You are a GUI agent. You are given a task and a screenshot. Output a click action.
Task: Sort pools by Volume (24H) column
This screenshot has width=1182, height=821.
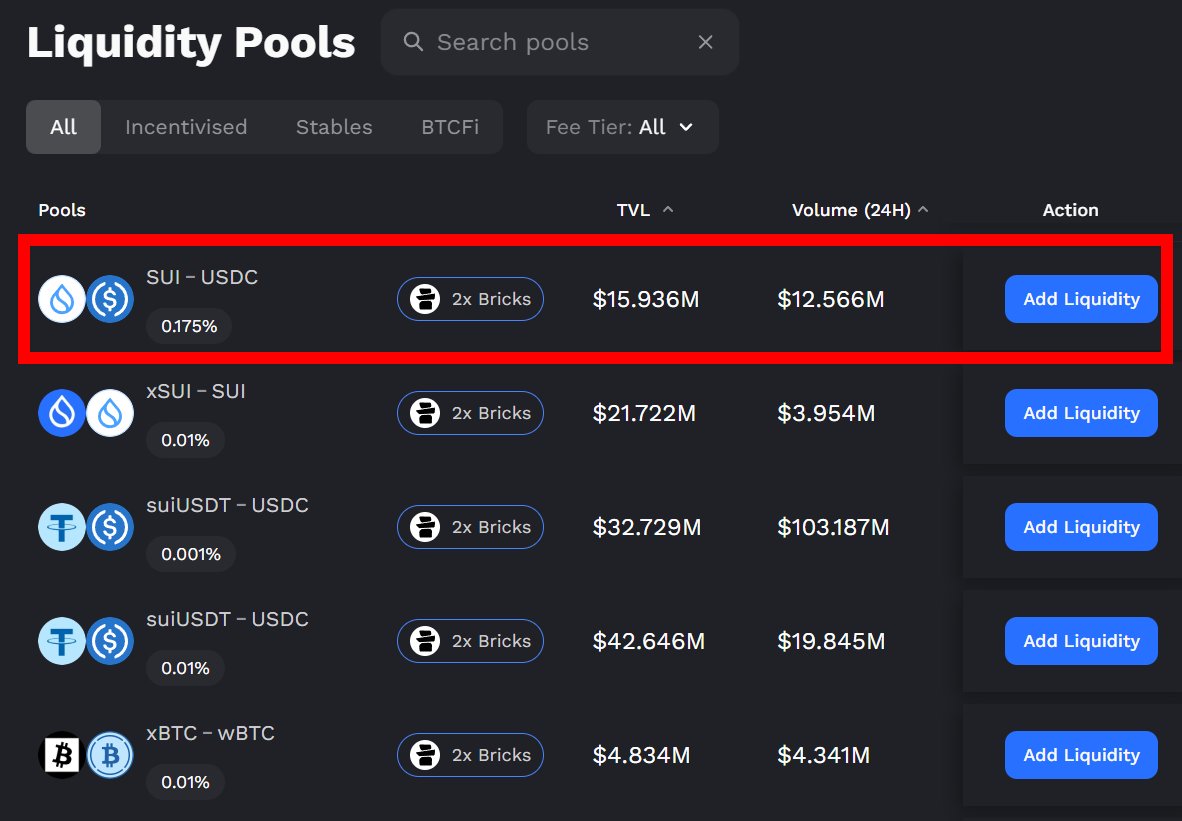[x=859, y=210]
